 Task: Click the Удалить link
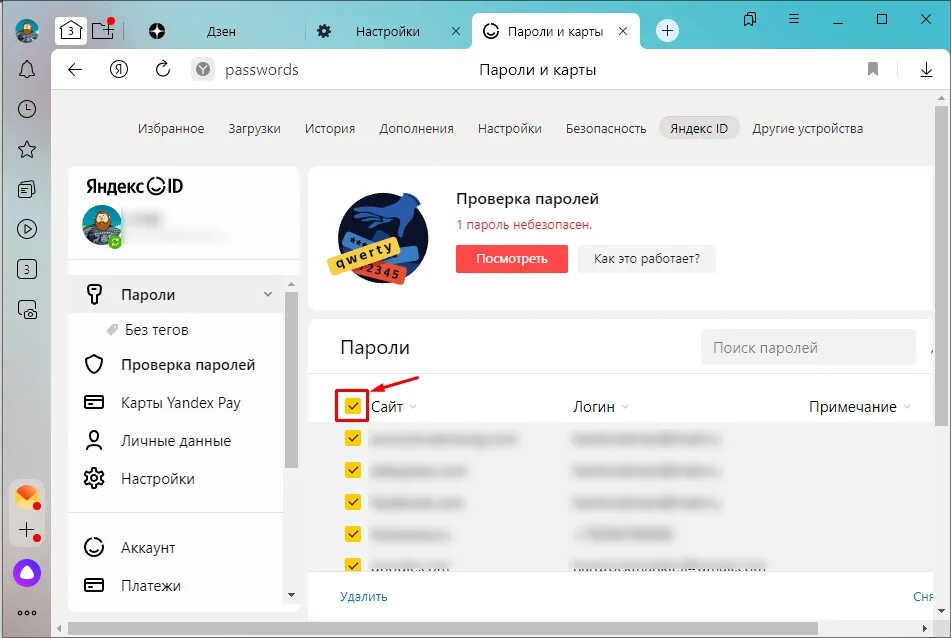coord(363,597)
